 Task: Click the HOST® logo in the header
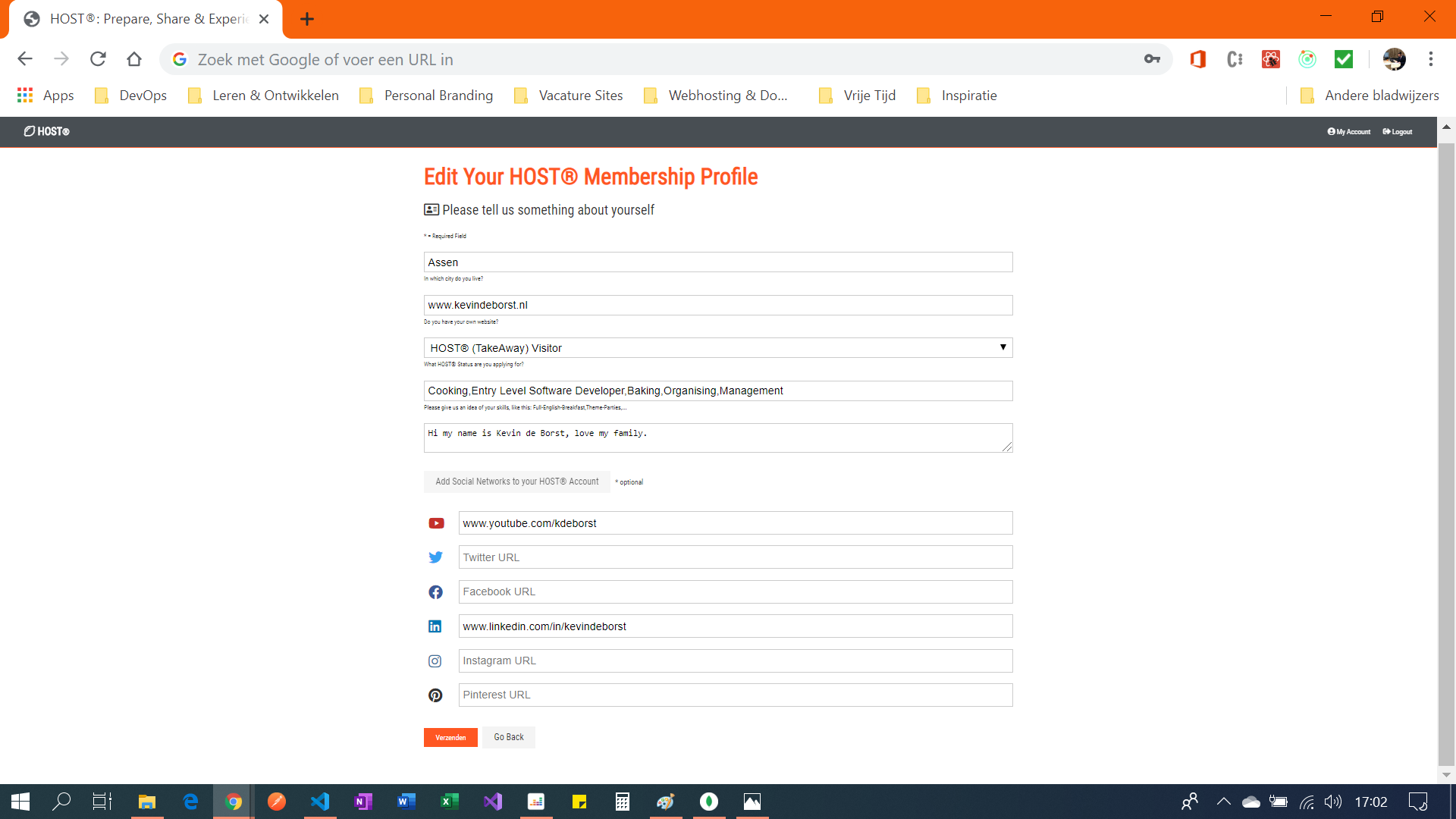coord(46,131)
